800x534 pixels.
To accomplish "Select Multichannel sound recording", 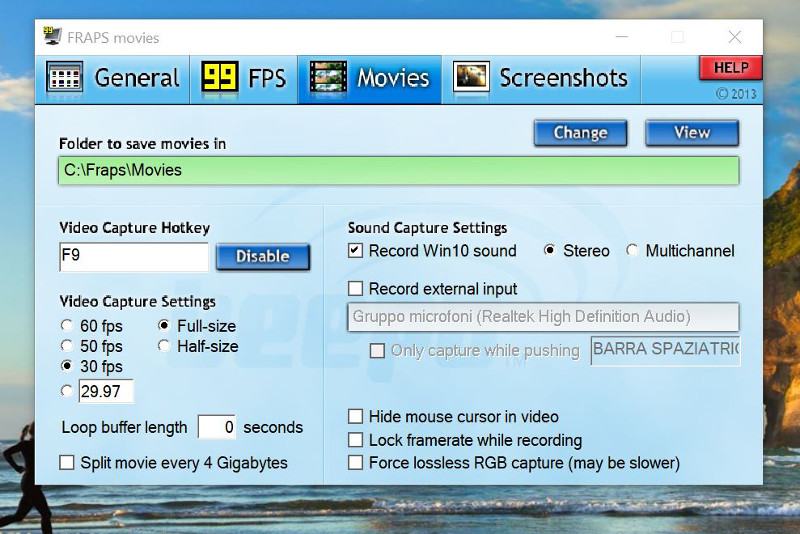I will pos(681,250).
